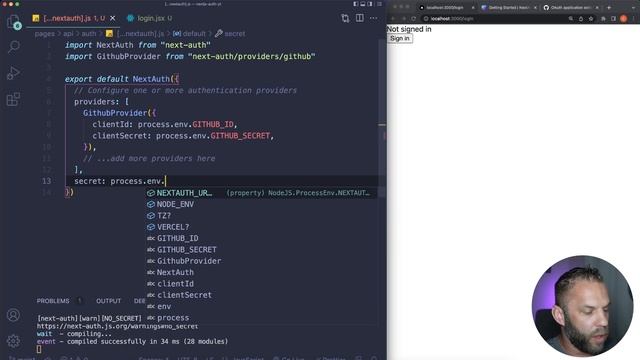Open the Customize Layout icon in the title bar
The height and width of the screenshot is (360, 640).
click(x=379, y=4)
